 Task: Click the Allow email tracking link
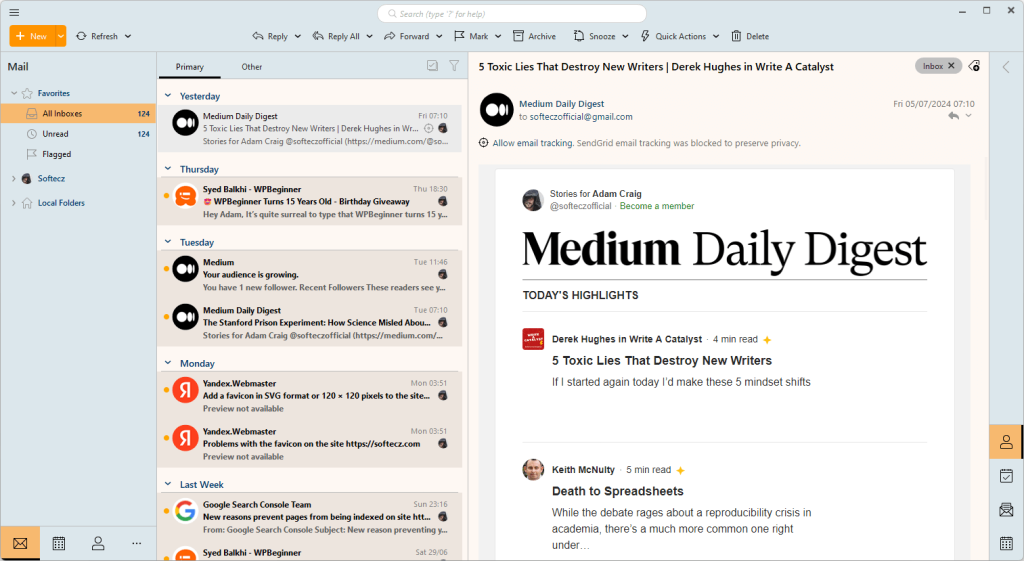tap(533, 143)
